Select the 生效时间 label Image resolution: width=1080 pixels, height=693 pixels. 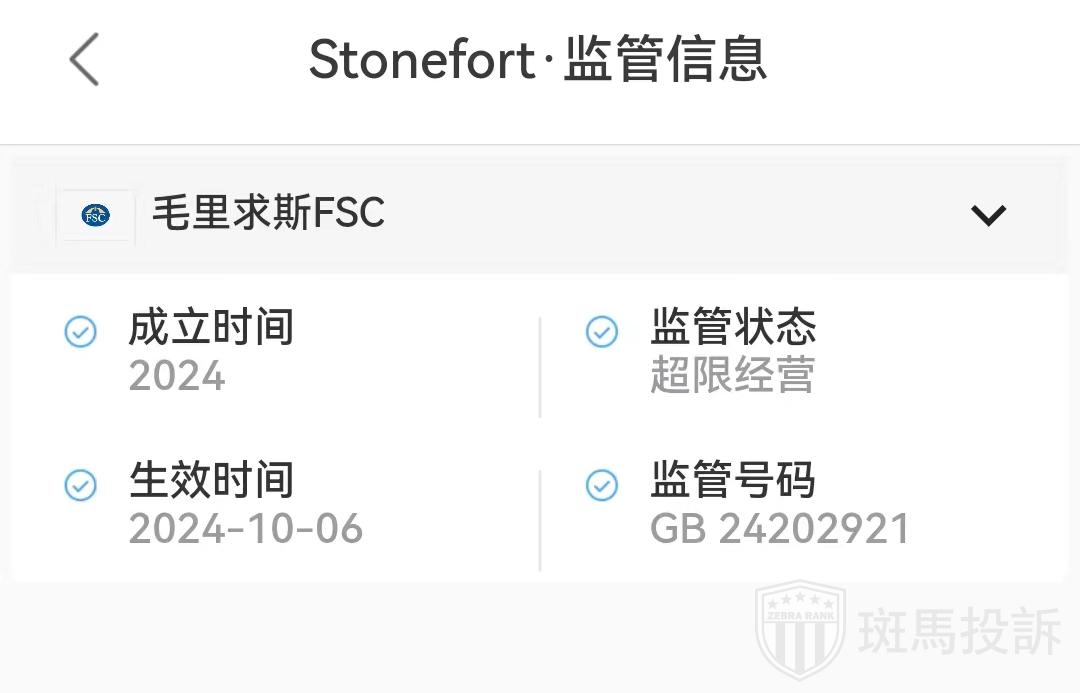pyautogui.click(x=211, y=481)
